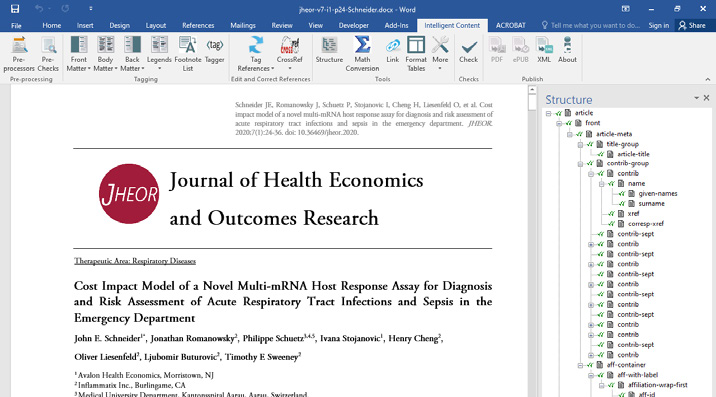Switch to the Review tab

pyautogui.click(x=282, y=26)
